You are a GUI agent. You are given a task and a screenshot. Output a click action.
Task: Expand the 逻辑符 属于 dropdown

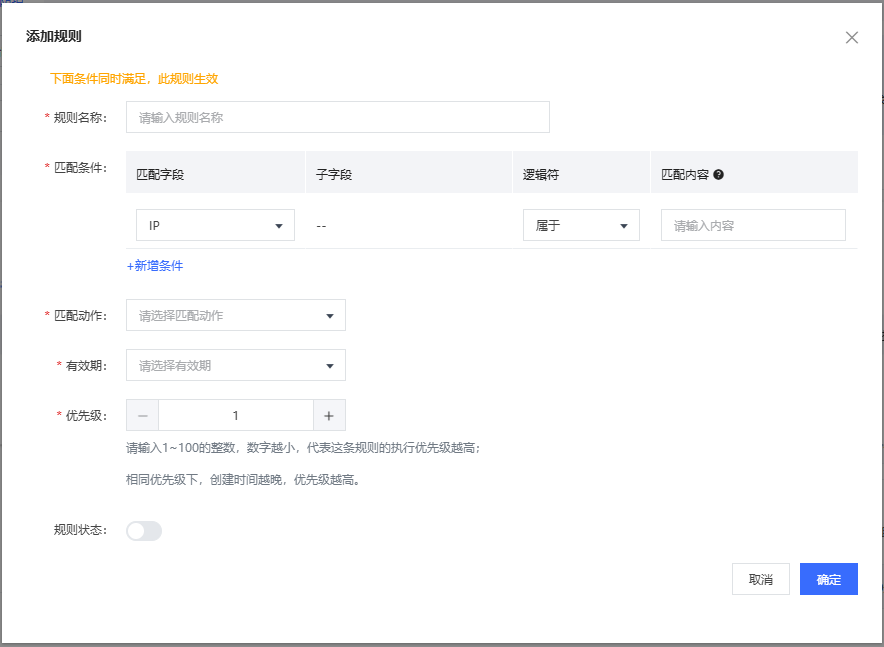(x=581, y=226)
